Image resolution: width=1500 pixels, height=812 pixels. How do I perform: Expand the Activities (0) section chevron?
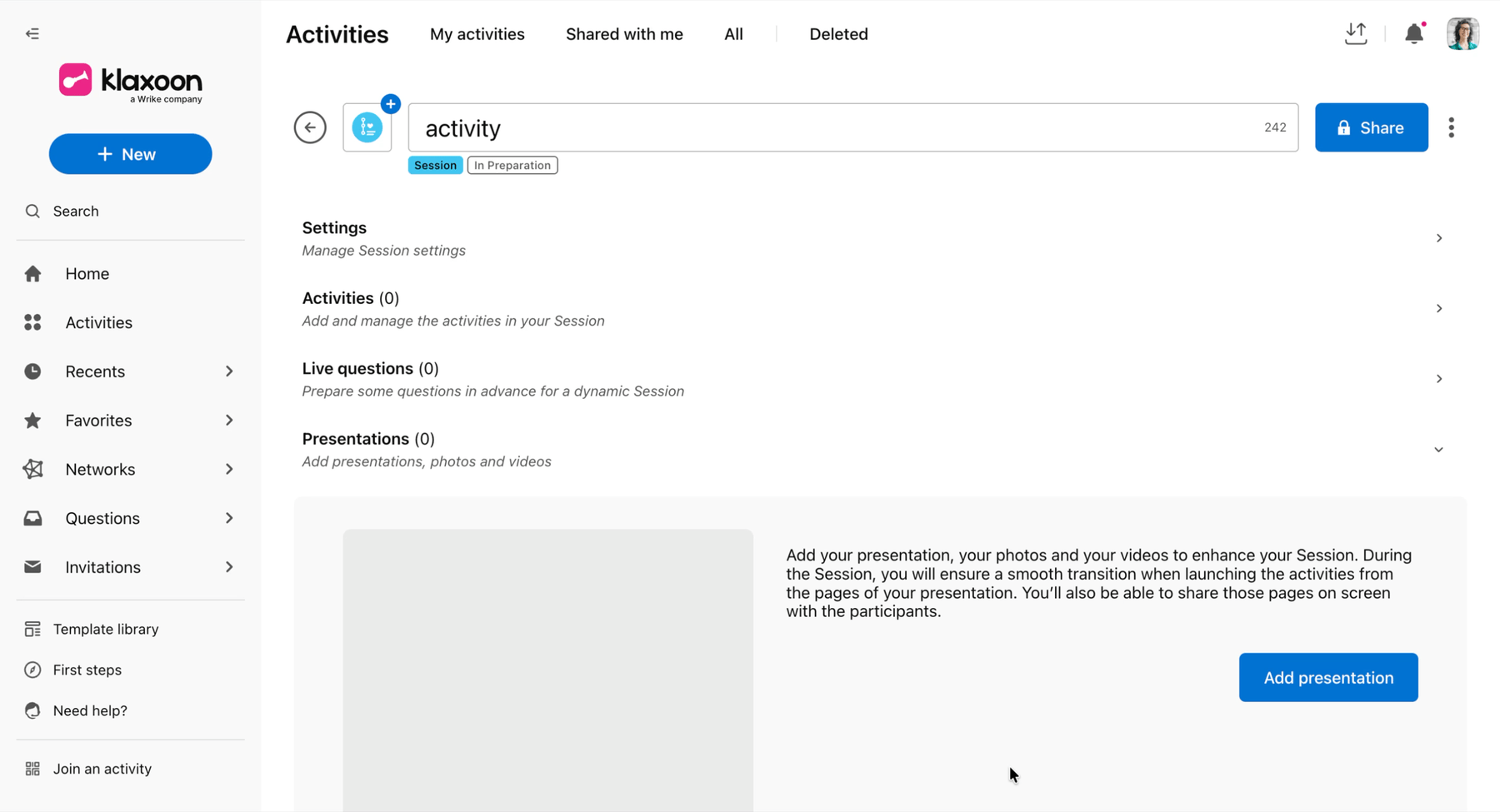pos(1439,308)
